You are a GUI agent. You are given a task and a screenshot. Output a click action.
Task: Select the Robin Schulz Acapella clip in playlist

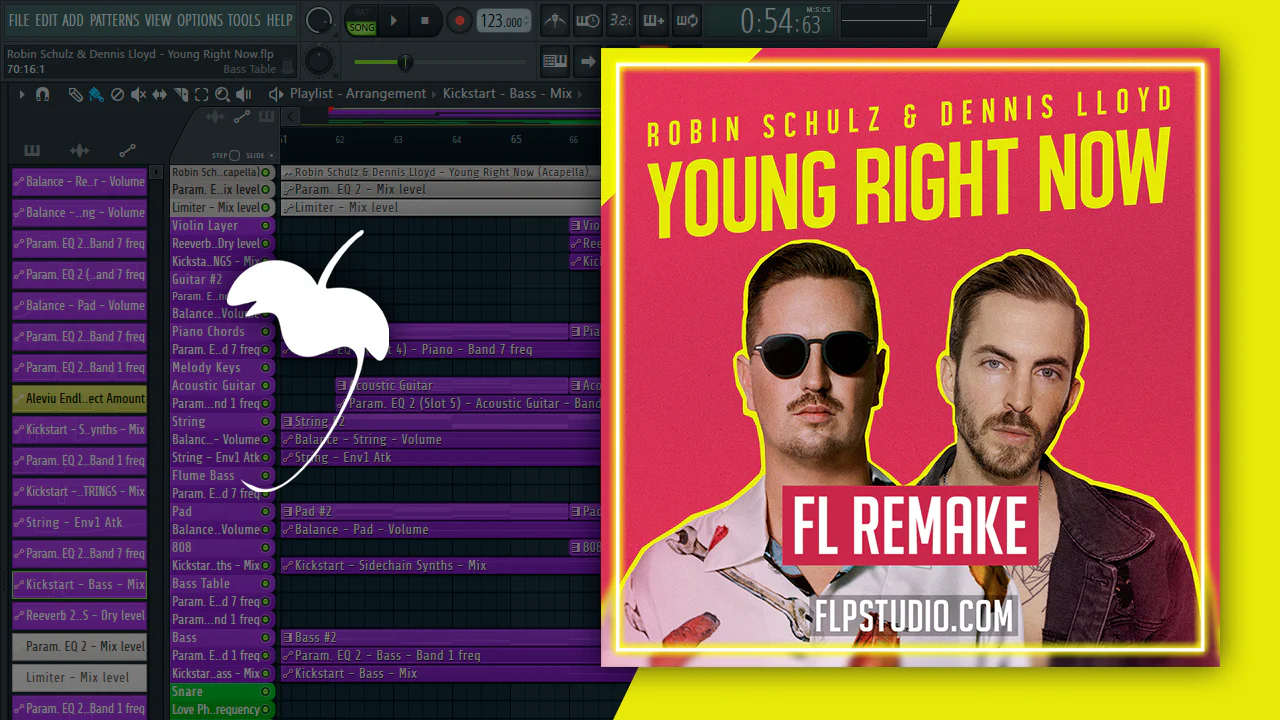[440, 172]
